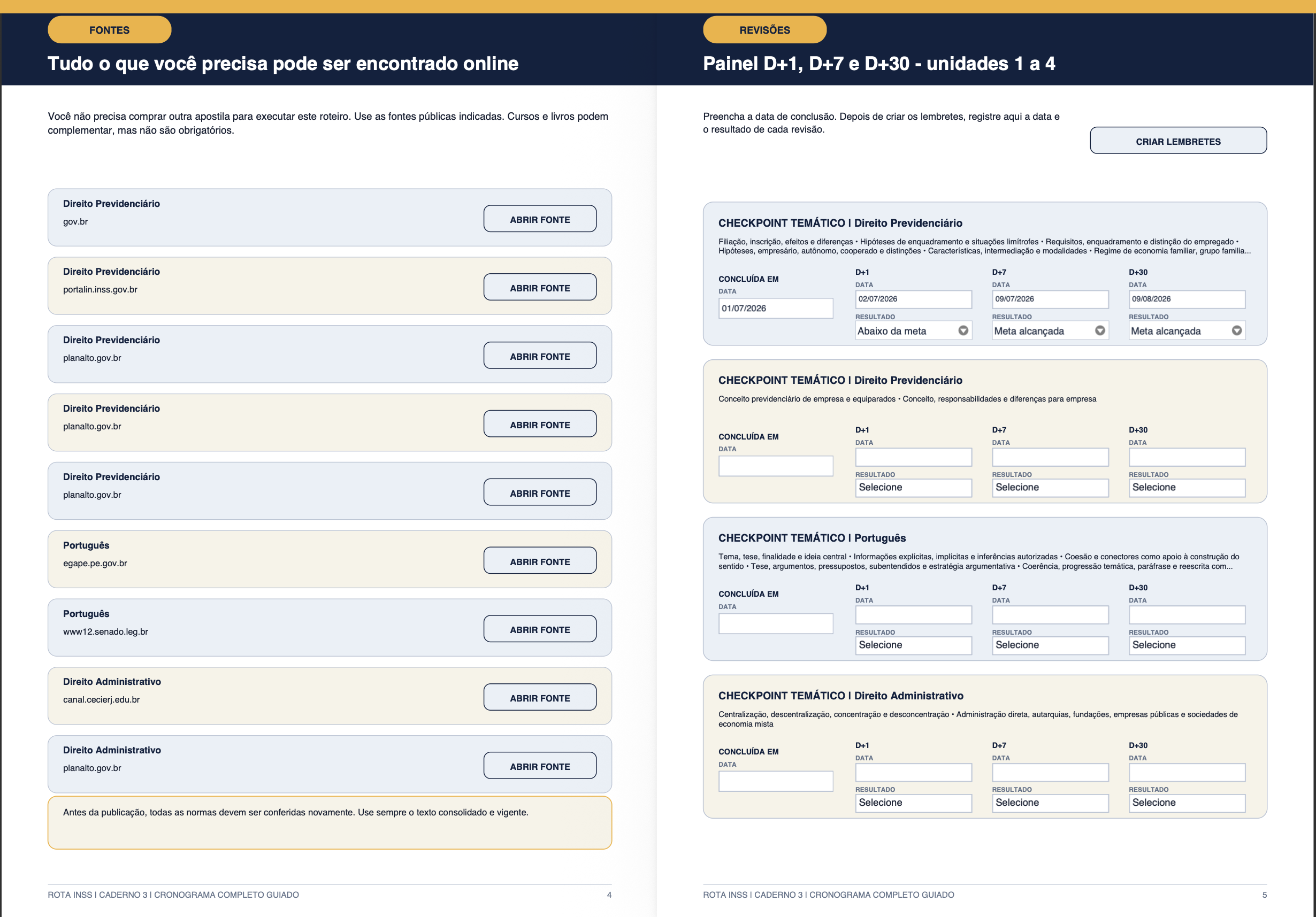This screenshot has width=1316, height=917.
Task: Open the last Direito Administrativo planalto.gov.br source
Action: 539,766
